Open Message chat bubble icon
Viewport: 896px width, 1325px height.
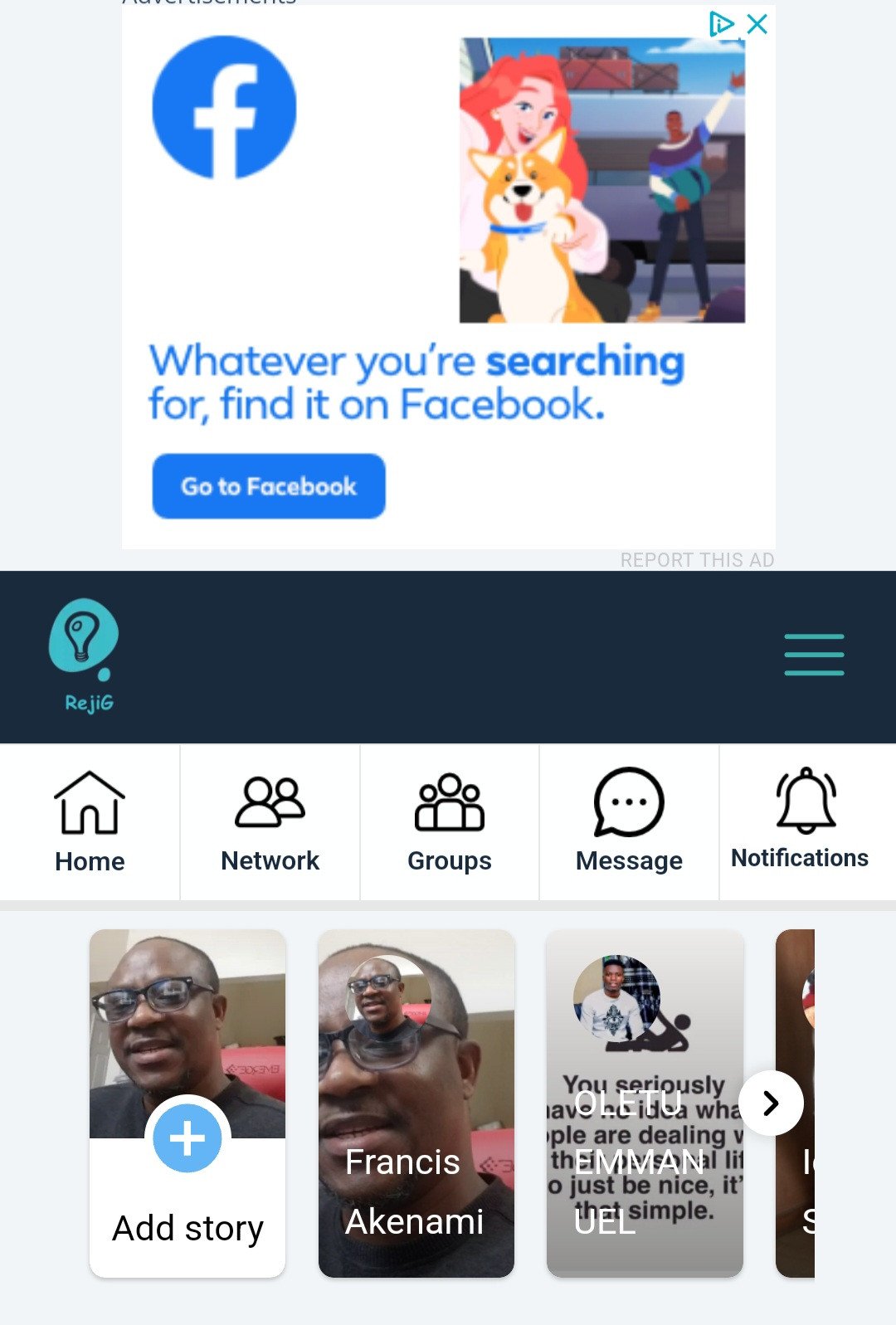click(x=629, y=802)
